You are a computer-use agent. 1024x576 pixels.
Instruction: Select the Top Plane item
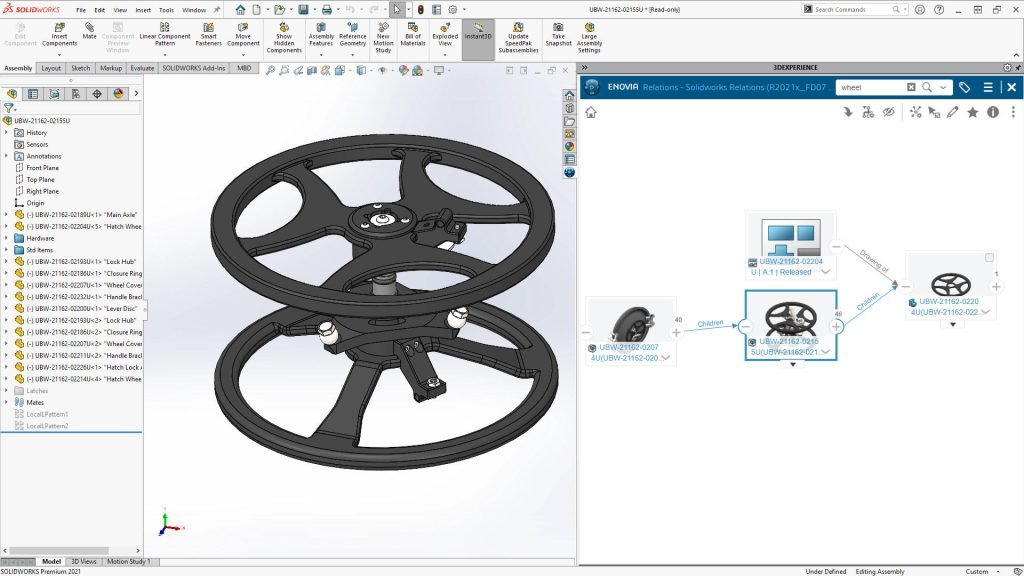[40, 180]
